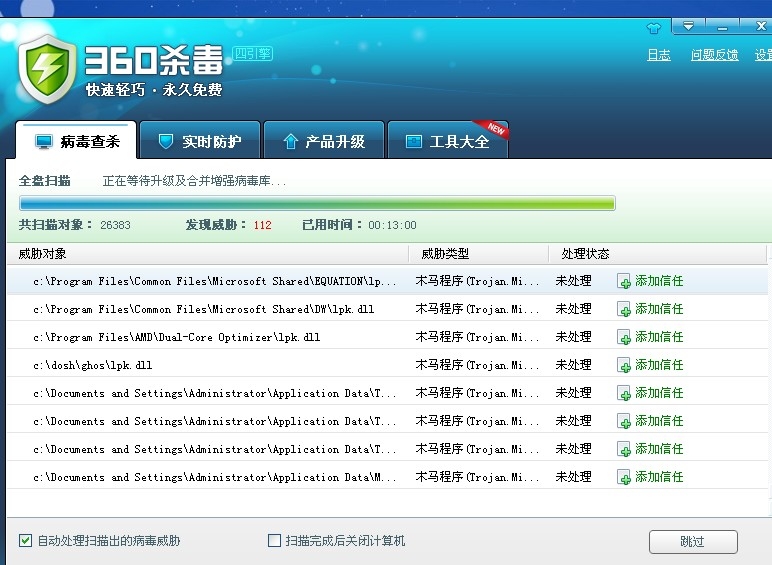Click the 360 shield logo icon
The image size is (772, 565).
(47, 69)
